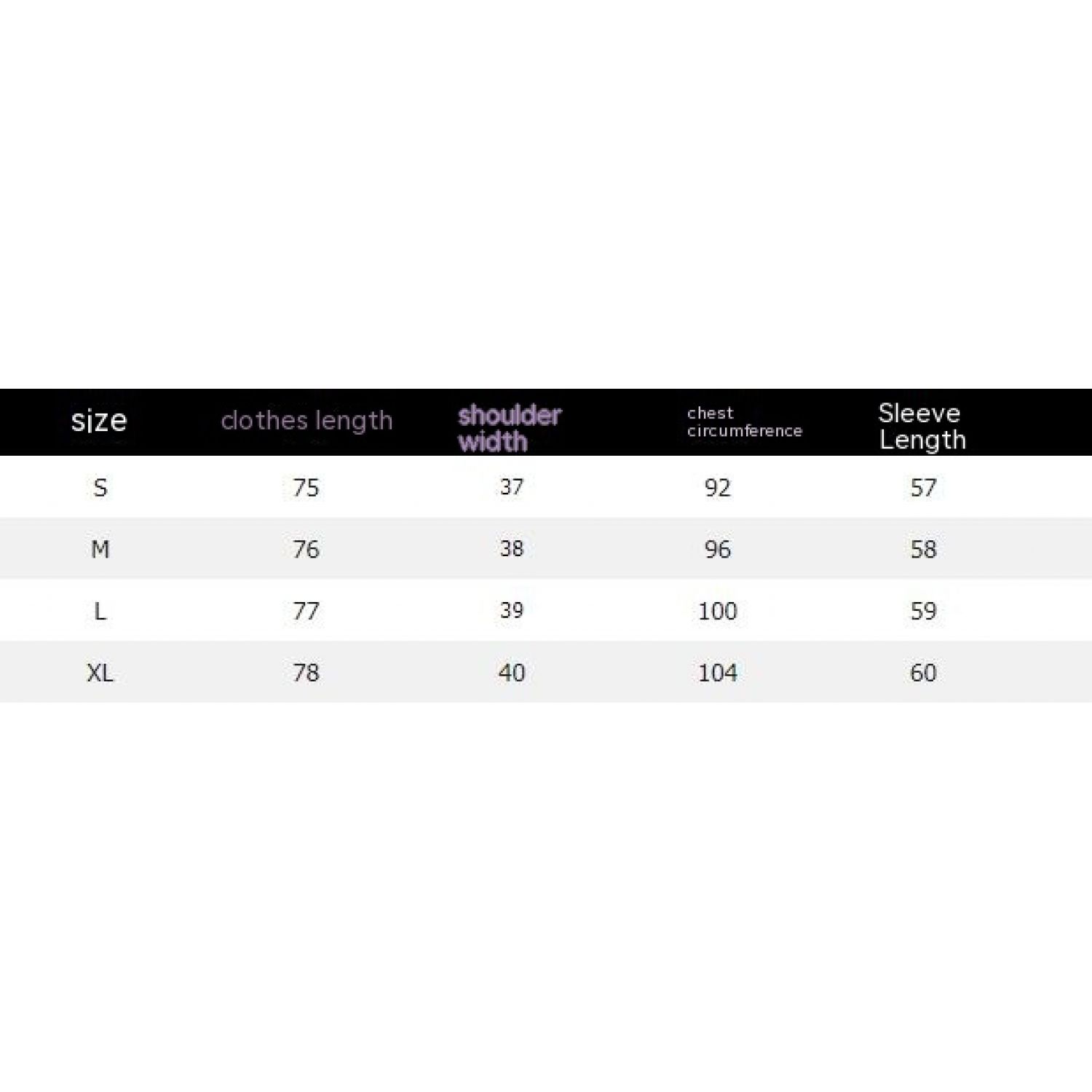This screenshot has width=1092, height=1092.
Task: Select the 'shoulder width' header text
Action: [x=509, y=428]
